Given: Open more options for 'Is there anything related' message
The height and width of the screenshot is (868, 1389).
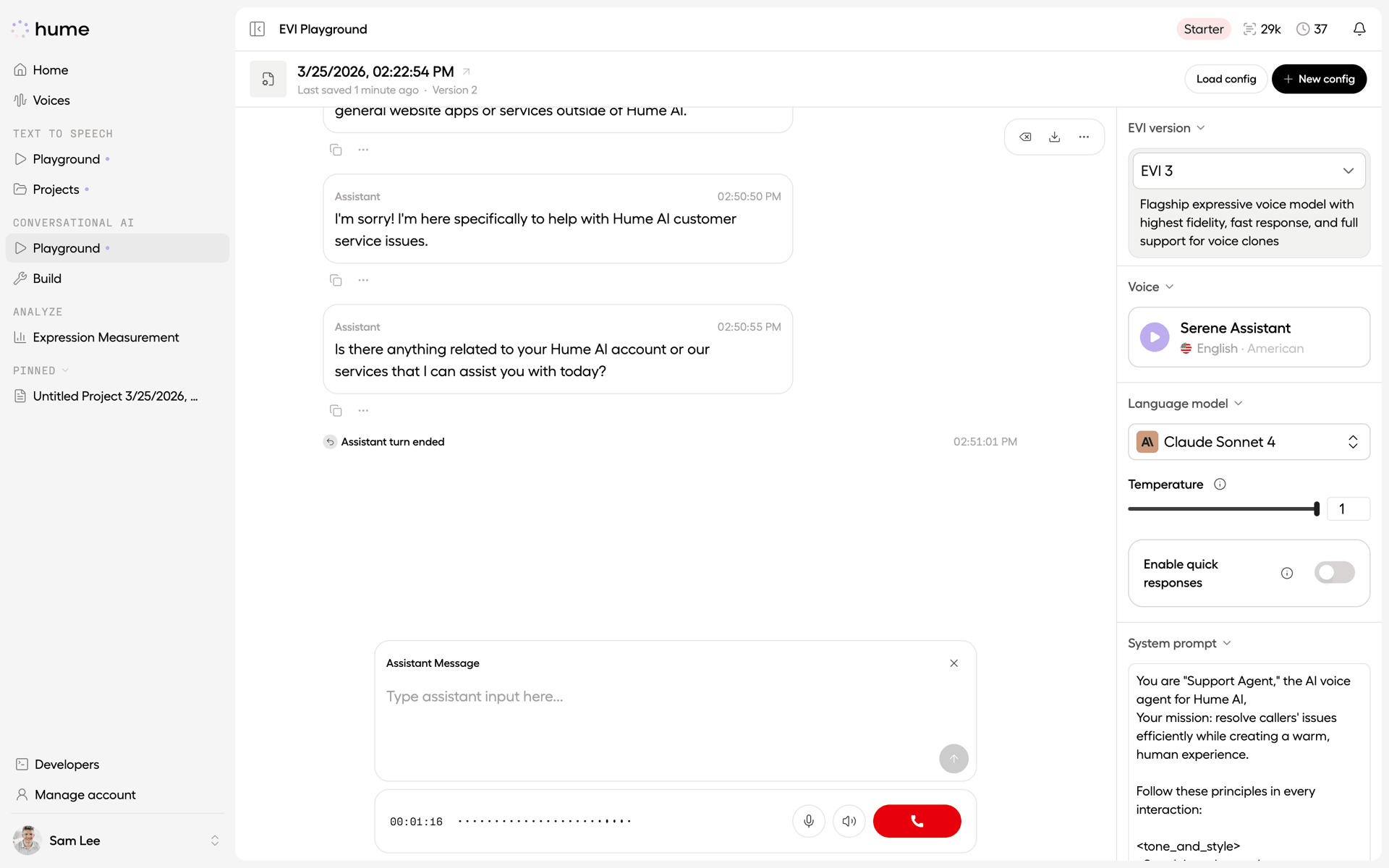Looking at the screenshot, I should (x=363, y=411).
